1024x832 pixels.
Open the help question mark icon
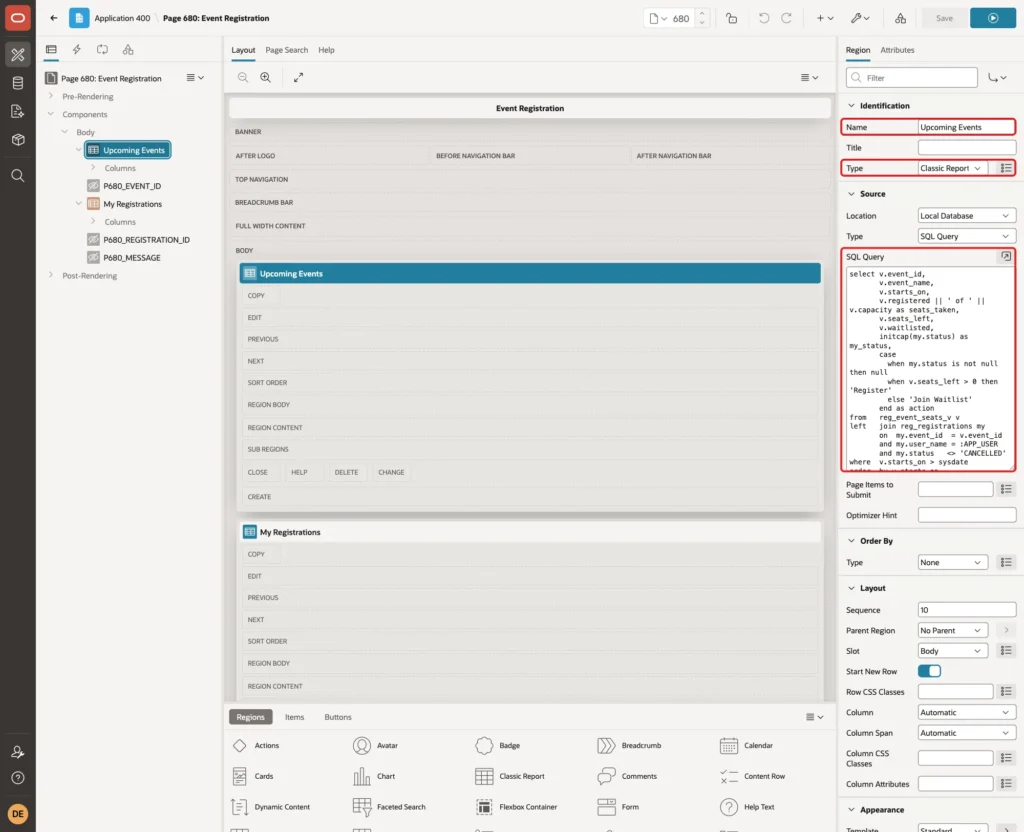[18, 778]
